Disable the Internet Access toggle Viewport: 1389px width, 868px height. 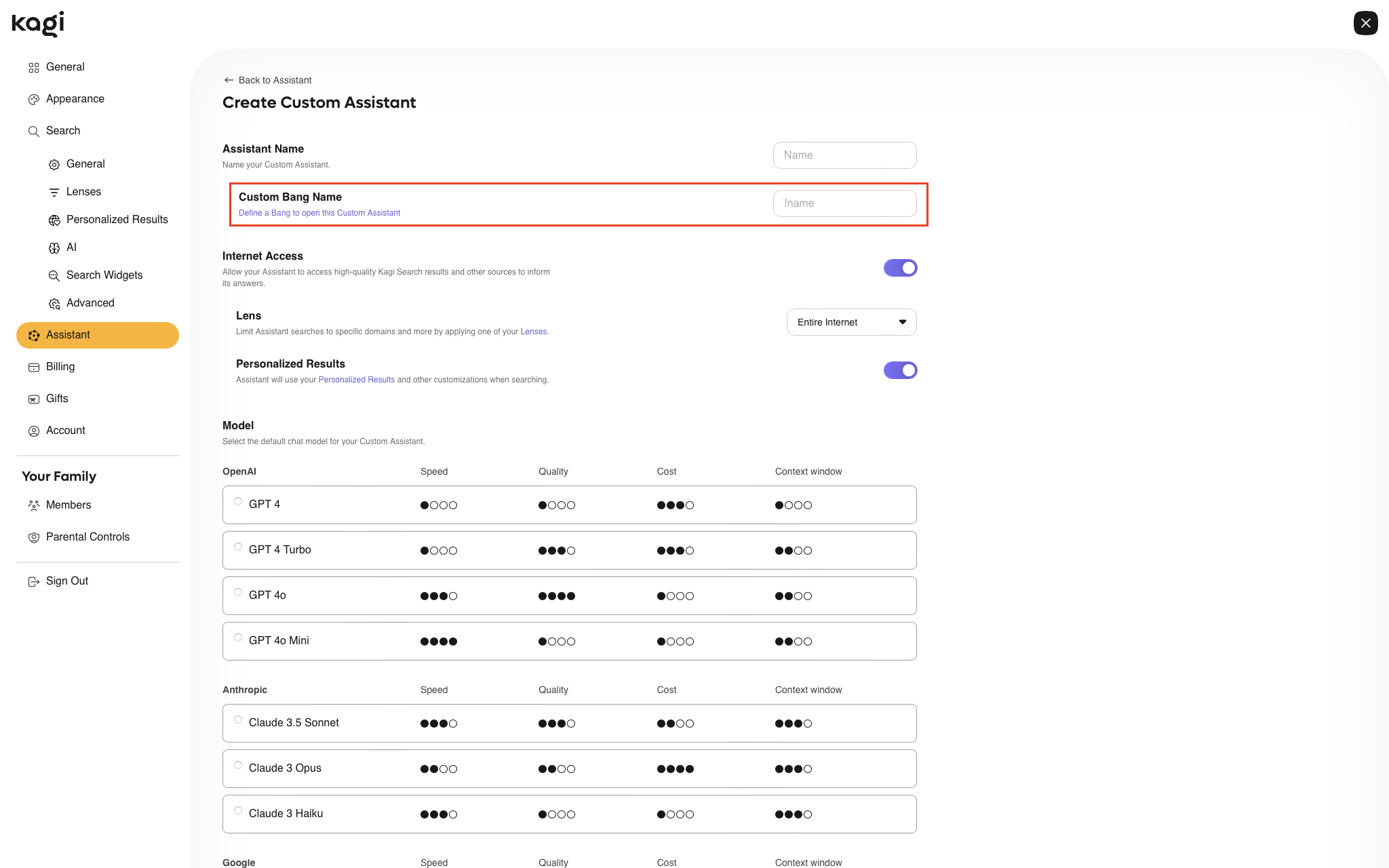click(x=900, y=268)
